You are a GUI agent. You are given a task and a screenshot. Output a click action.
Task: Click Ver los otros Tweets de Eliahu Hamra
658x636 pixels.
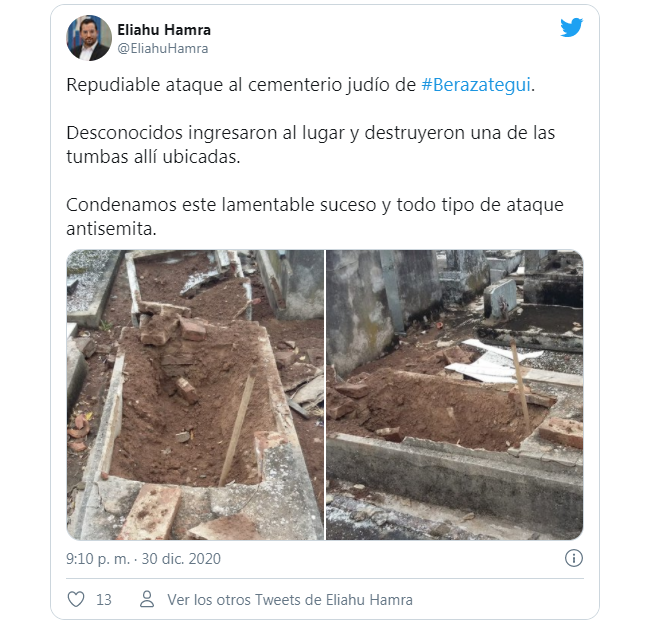click(290, 600)
